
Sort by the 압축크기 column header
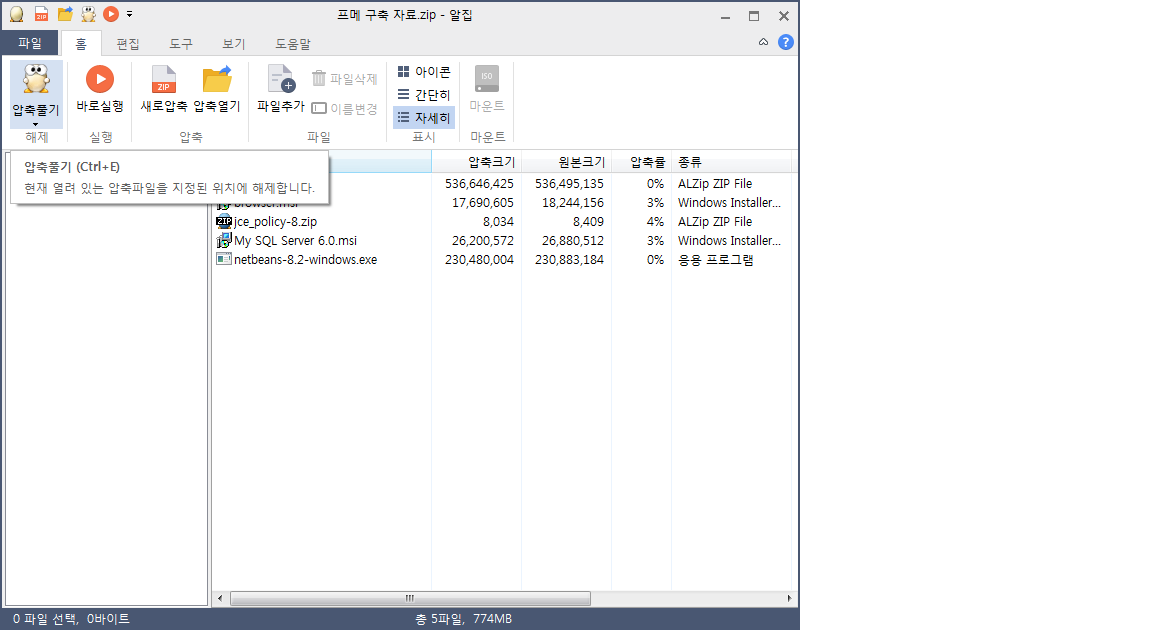476,162
